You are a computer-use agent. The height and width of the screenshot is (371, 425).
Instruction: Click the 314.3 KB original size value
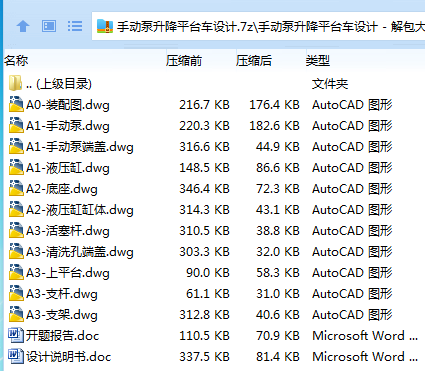pyautogui.click(x=204, y=210)
